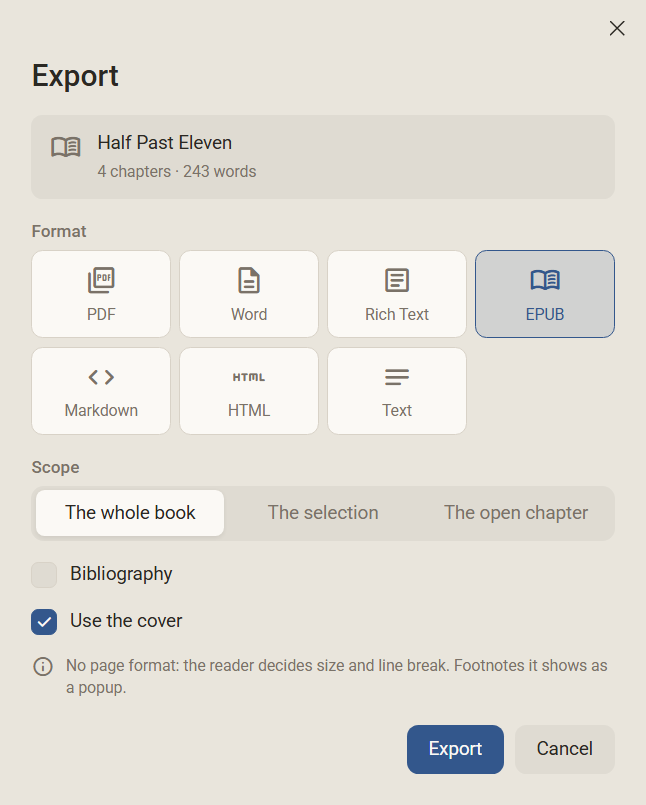The image size is (646, 805).
Task: Click the No page format note text
Action: 336,676
